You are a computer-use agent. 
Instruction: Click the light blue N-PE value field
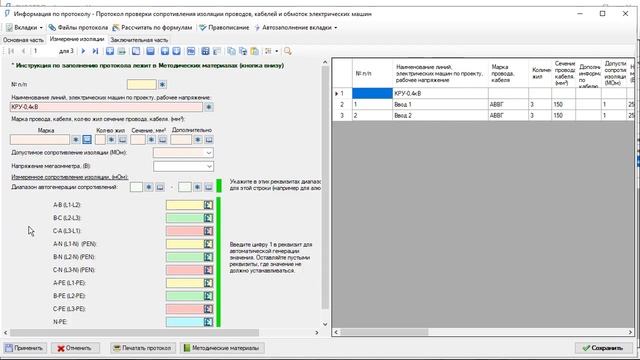(184, 322)
